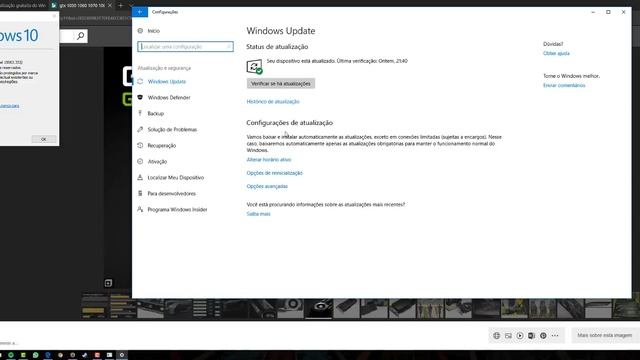The height and width of the screenshot is (360, 640).
Task: Close the 'gtx 1050 1060 1070' browser tab
Action: point(110,5)
